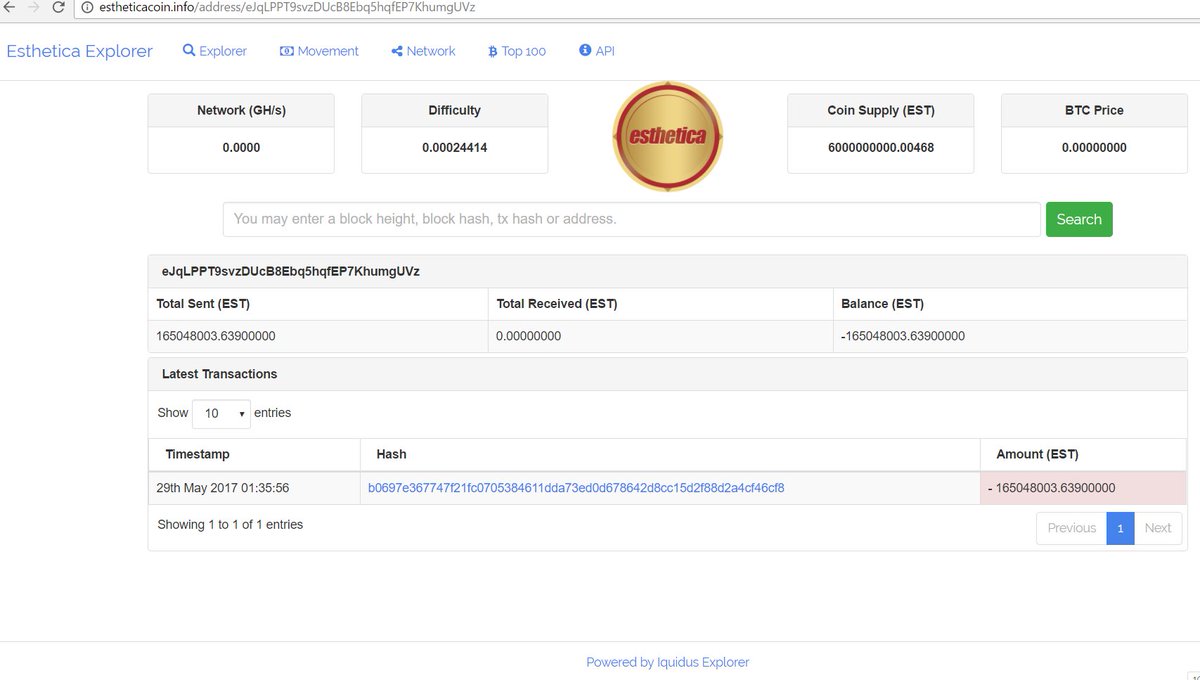Open the API nav item

pos(596,51)
